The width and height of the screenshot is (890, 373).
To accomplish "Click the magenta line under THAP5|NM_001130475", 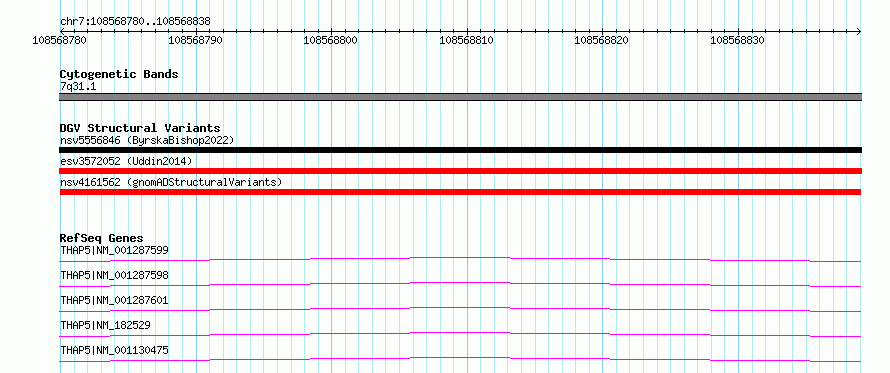I will (460, 359).
